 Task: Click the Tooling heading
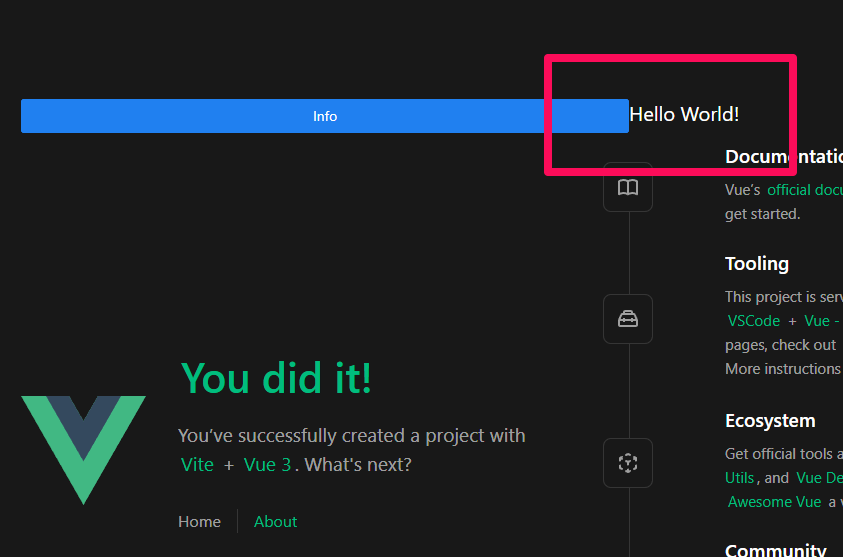(x=757, y=264)
